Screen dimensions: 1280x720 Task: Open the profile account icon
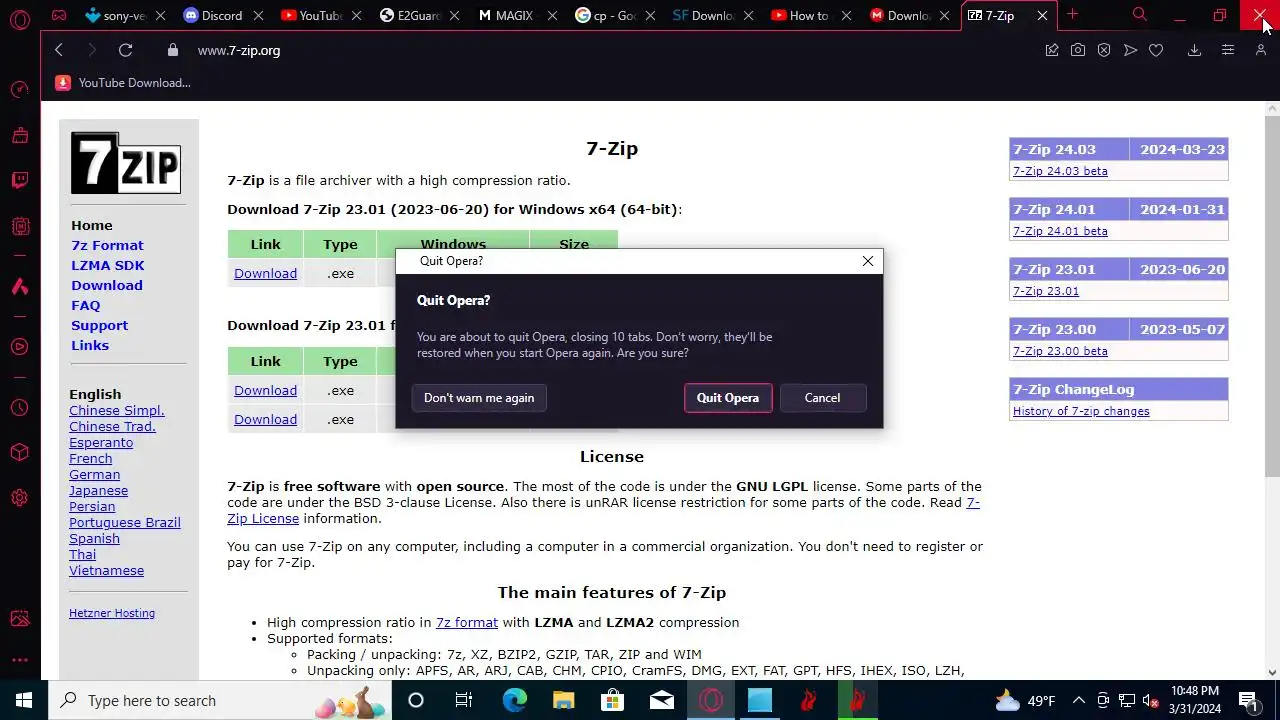pos(1260,50)
